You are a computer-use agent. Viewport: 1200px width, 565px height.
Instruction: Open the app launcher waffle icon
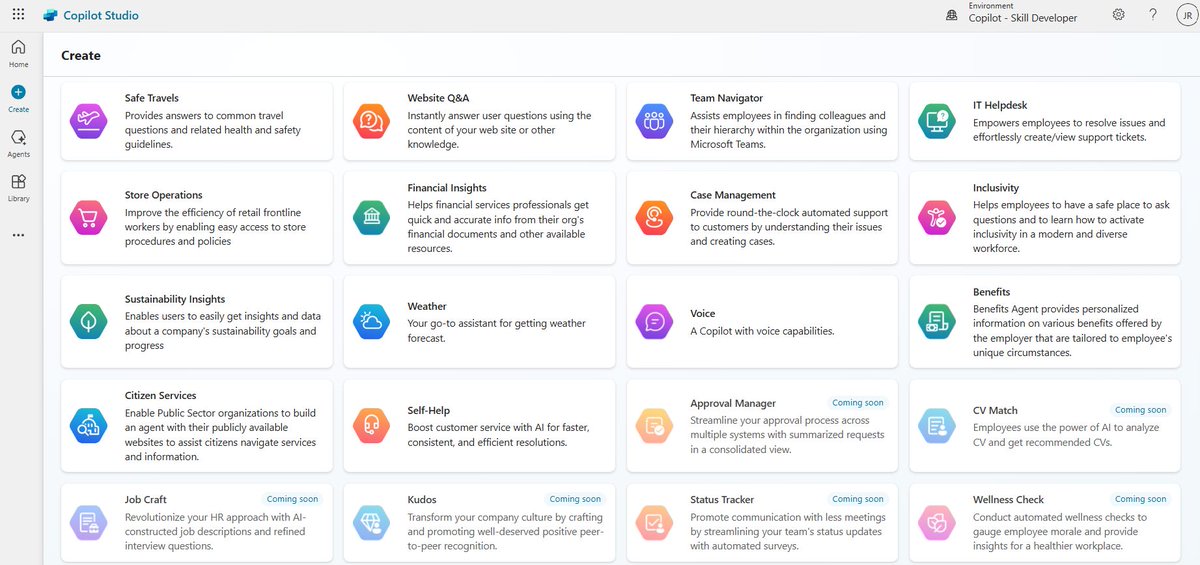pyautogui.click(x=18, y=15)
